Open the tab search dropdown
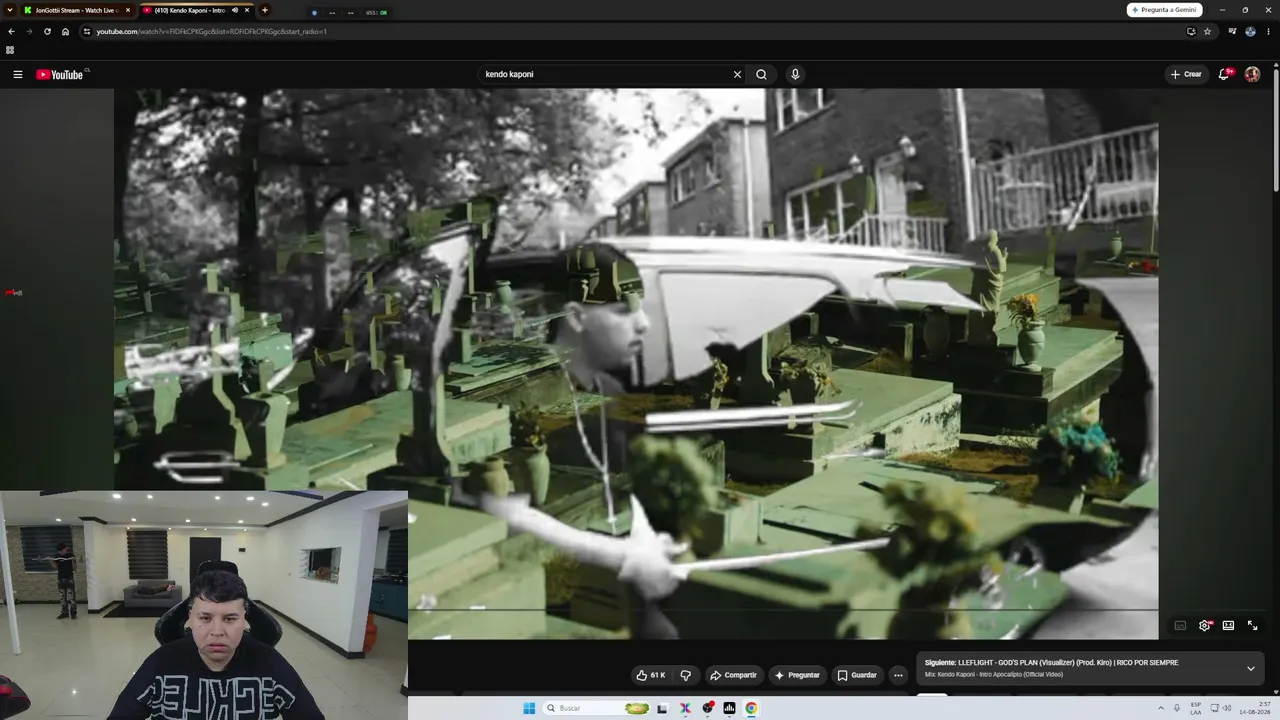 (11, 10)
